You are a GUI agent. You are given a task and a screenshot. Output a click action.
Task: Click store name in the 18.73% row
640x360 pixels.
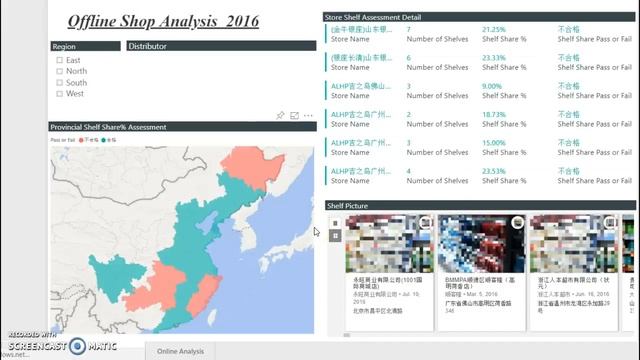[361, 115]
